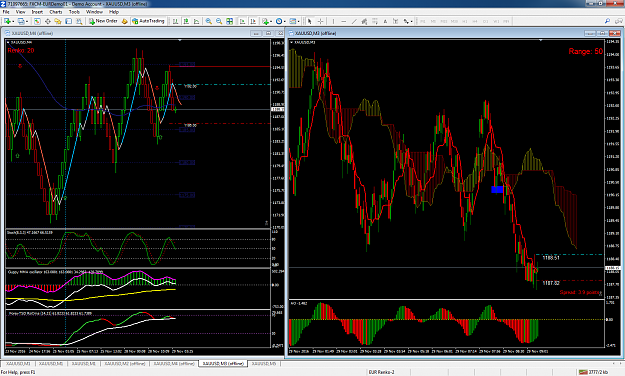Screen dimensions: 625x376
Task: Select the horizontal line tool
Action: click(344, 21)
